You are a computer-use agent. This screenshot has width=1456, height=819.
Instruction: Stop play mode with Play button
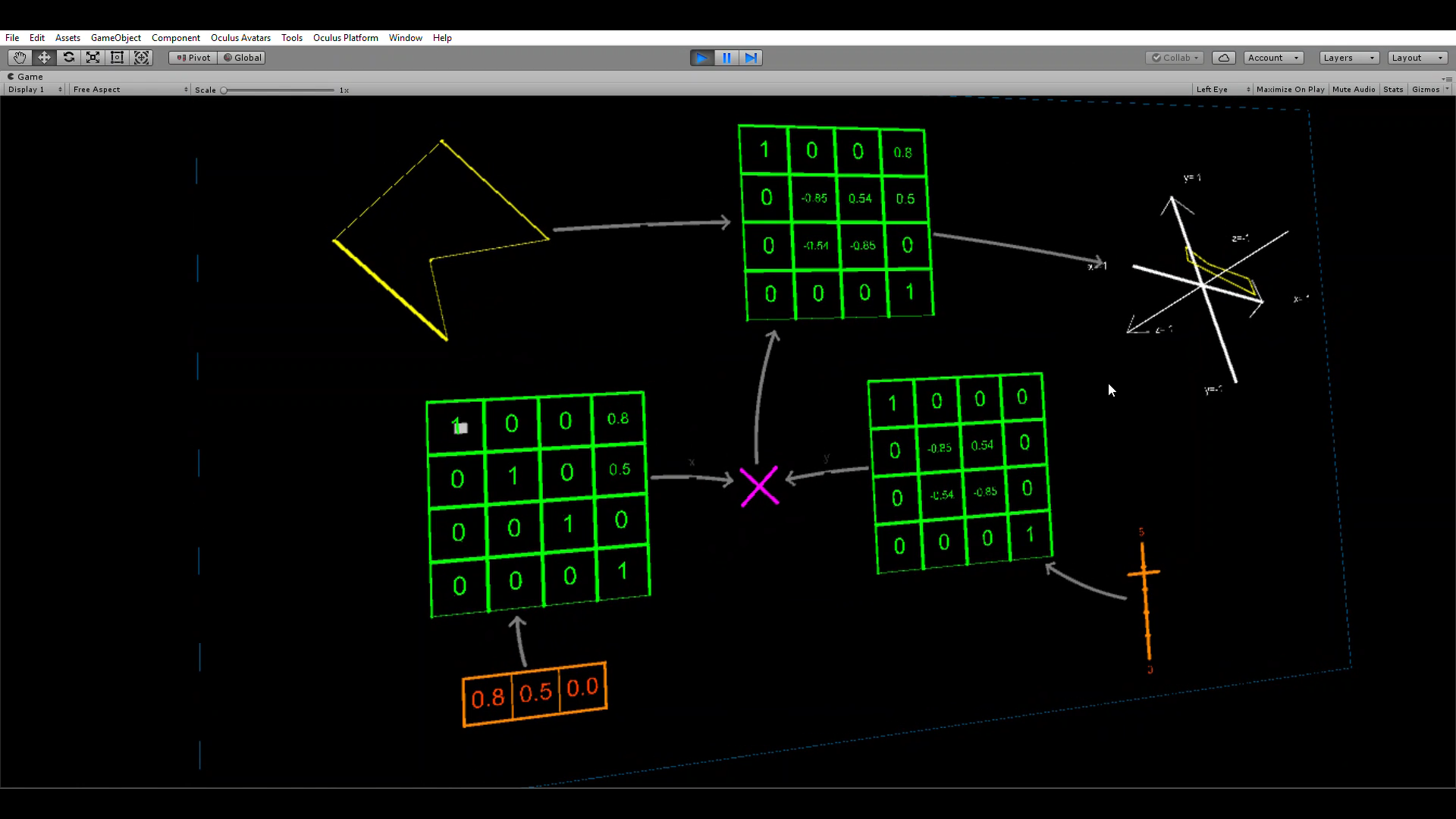coord(701,58)
